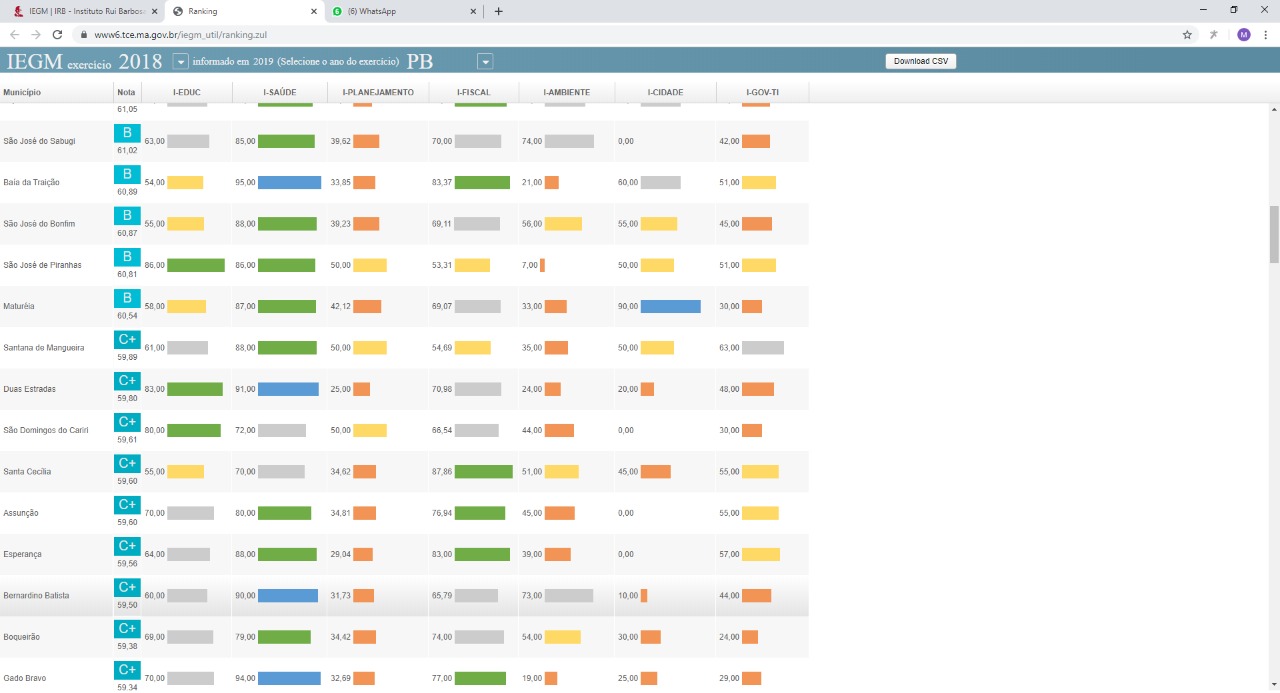1280x693 pixels.
Task: Click the C+ badge for Duas Estradas
Action: click(127, 380)
